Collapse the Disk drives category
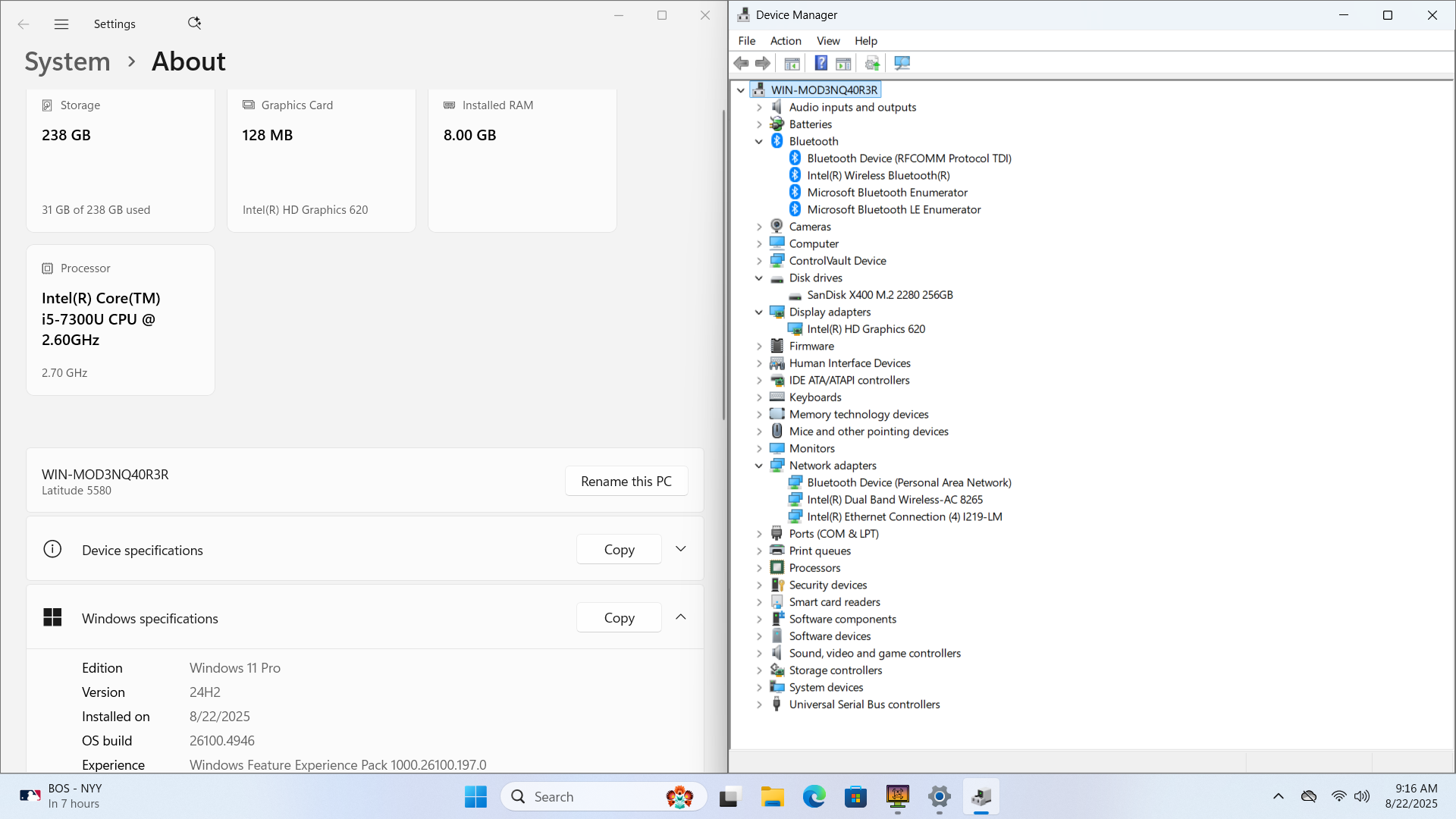The height and width of the screenshot is (819, 1456). pyautogui.click(x=758, y=278)
